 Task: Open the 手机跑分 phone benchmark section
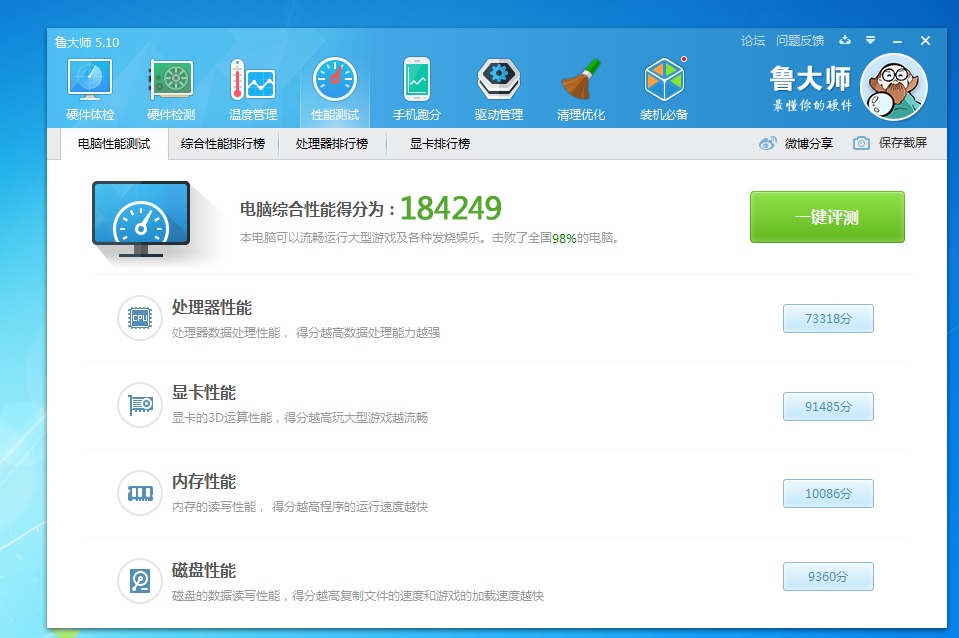point(417,89)
